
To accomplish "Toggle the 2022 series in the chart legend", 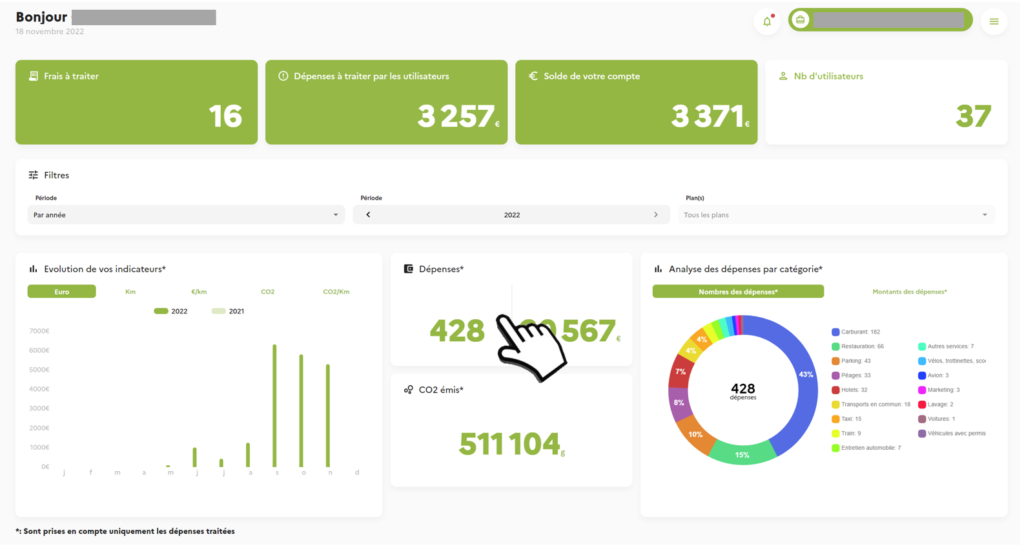I will (170, 312).
